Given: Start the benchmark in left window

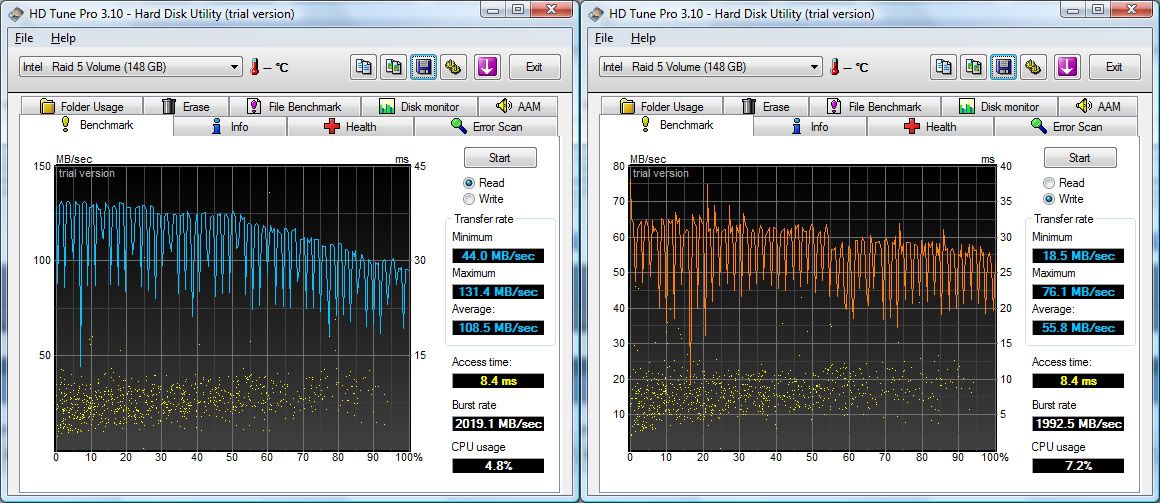Looking at the screenshot, I should pos(500,158).
